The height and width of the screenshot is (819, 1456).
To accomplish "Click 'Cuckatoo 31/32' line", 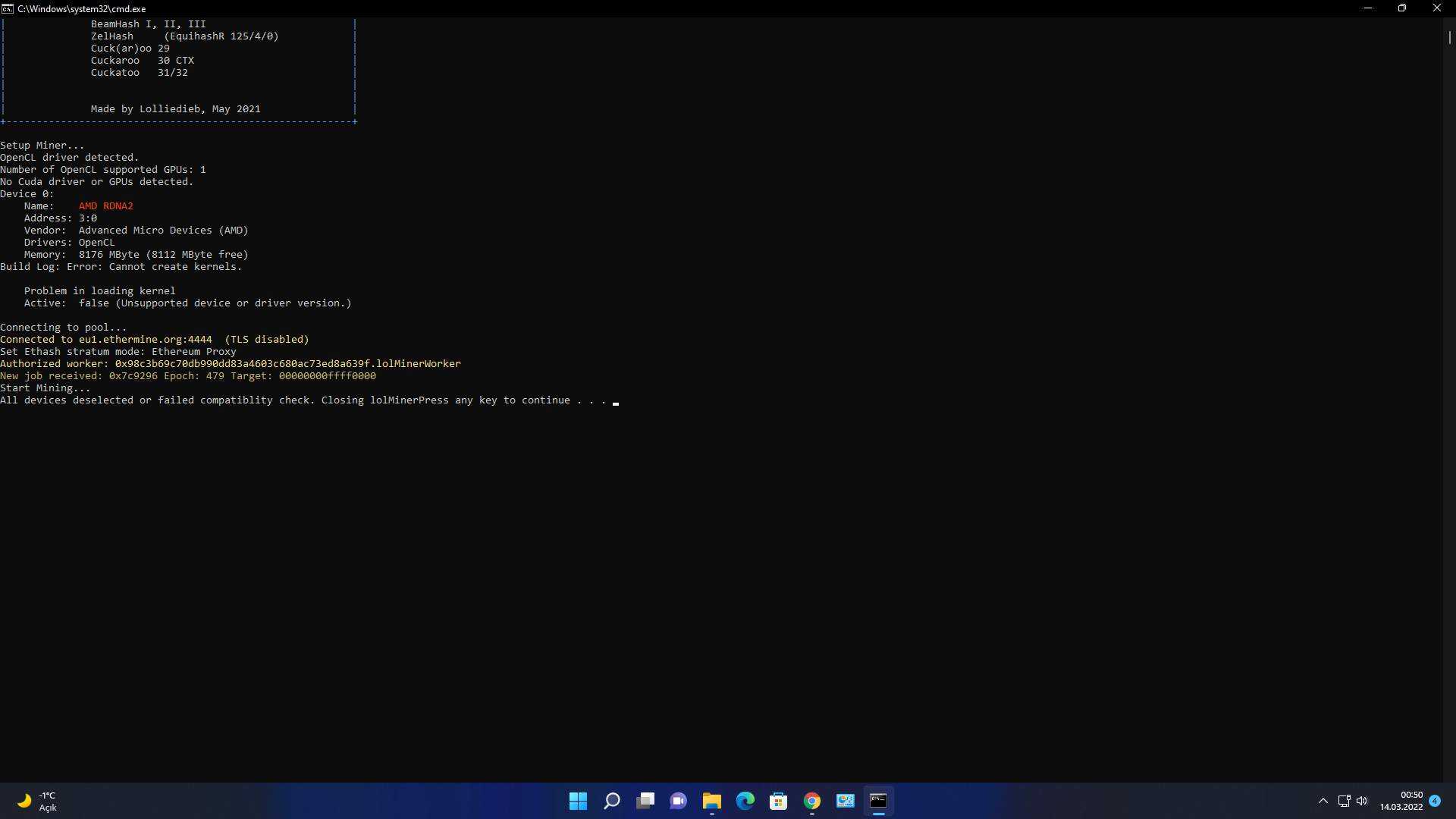I will 140,73.
